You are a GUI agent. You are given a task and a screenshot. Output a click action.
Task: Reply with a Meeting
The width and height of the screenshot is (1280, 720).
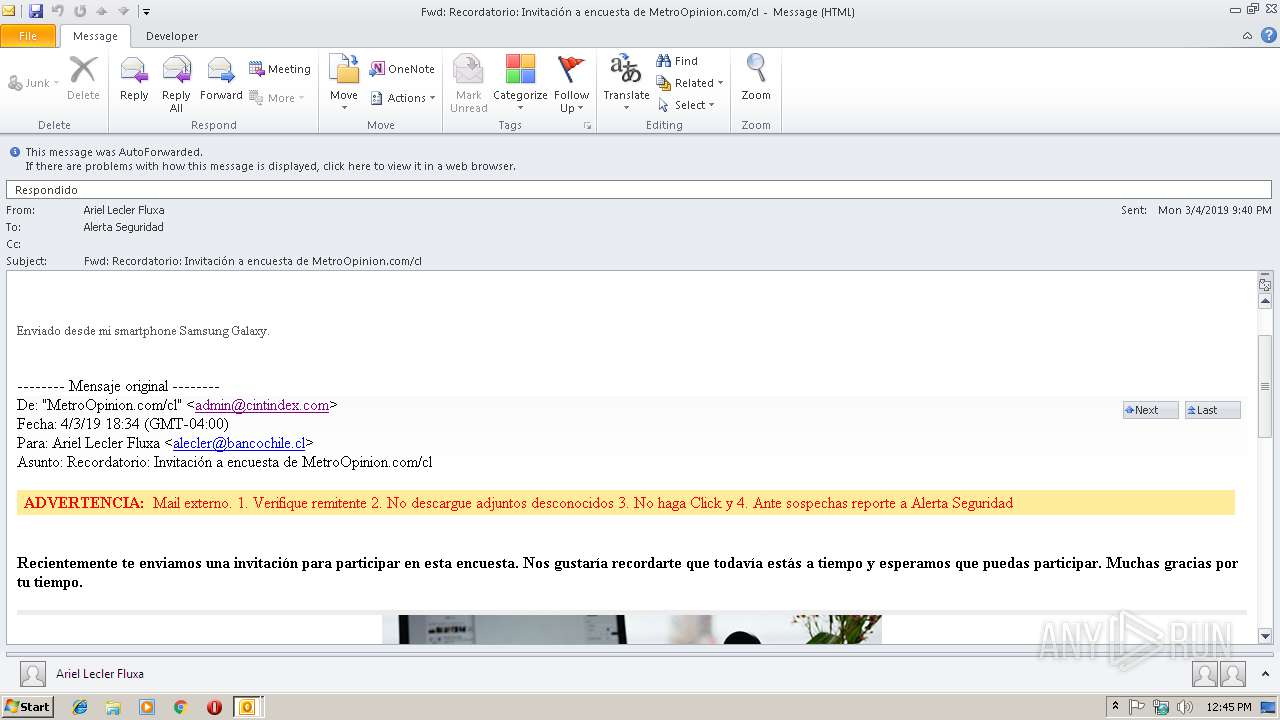[280, 69]
